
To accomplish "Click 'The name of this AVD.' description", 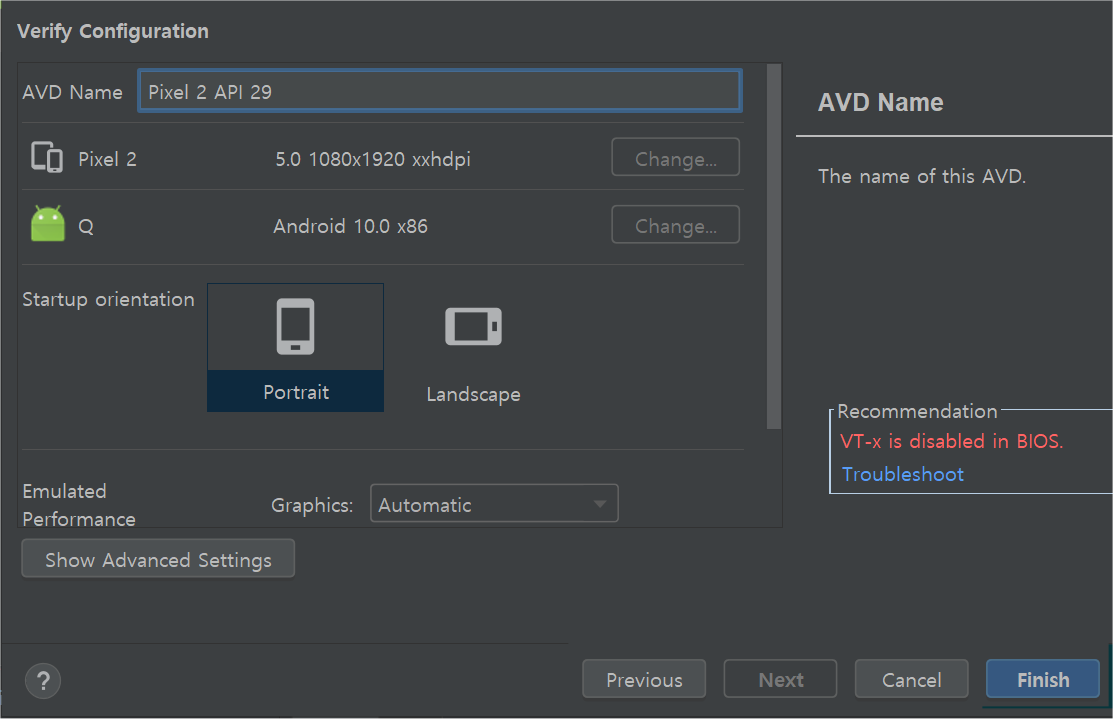I will point(922,176).
